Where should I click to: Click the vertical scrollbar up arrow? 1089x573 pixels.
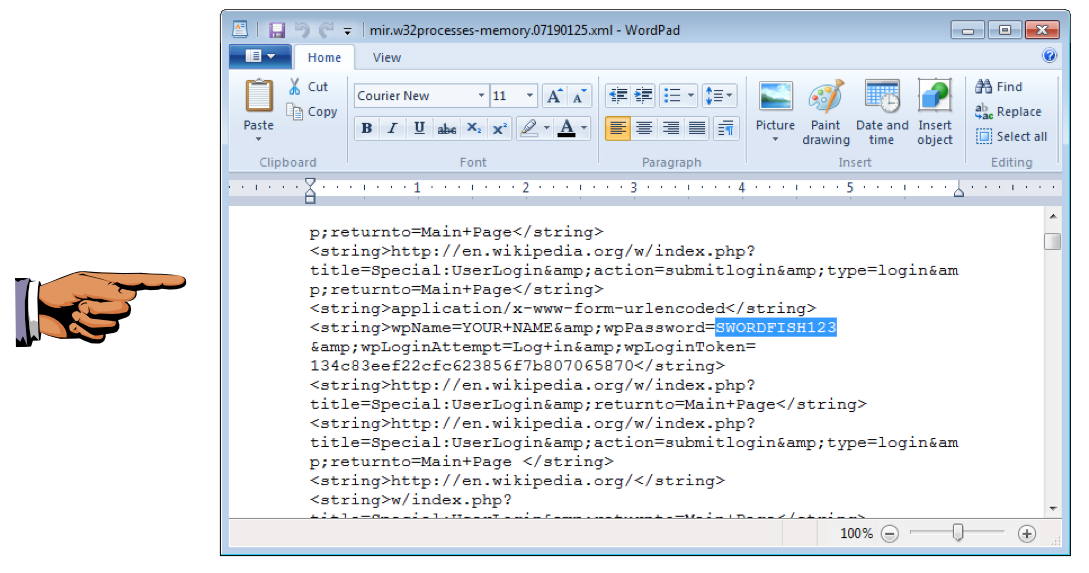(1053, 217)
